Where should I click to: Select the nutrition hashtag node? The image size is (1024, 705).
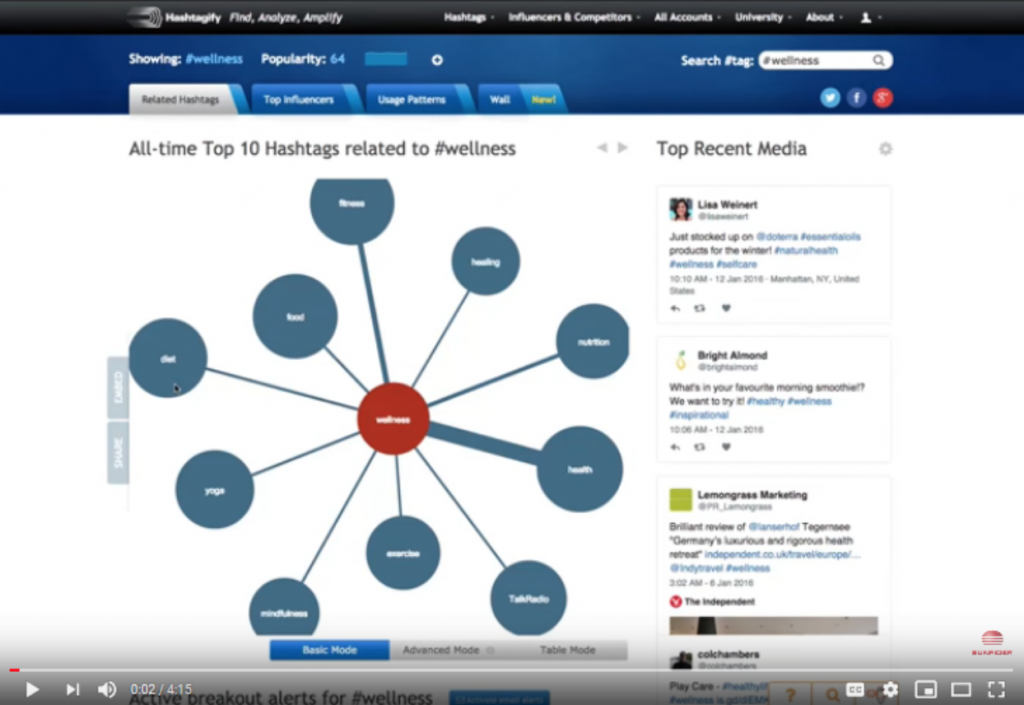(593, 341)
